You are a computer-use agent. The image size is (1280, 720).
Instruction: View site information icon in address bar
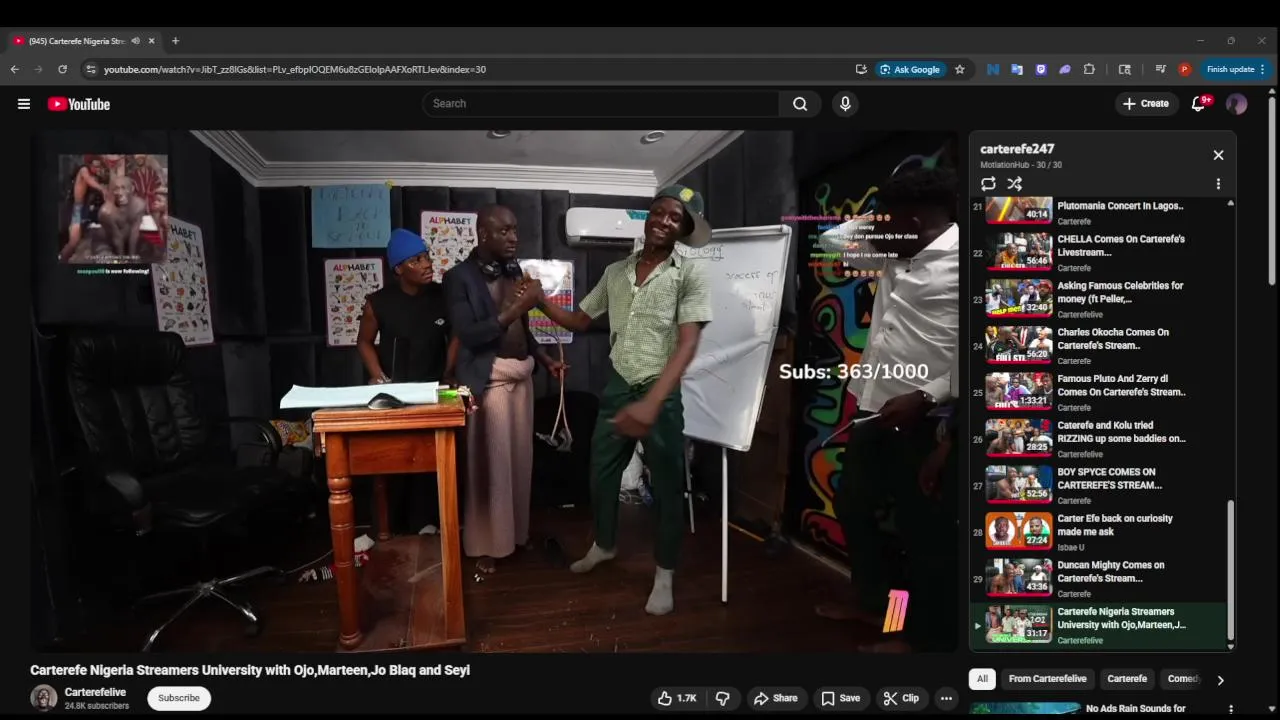[x=91, y=69]
